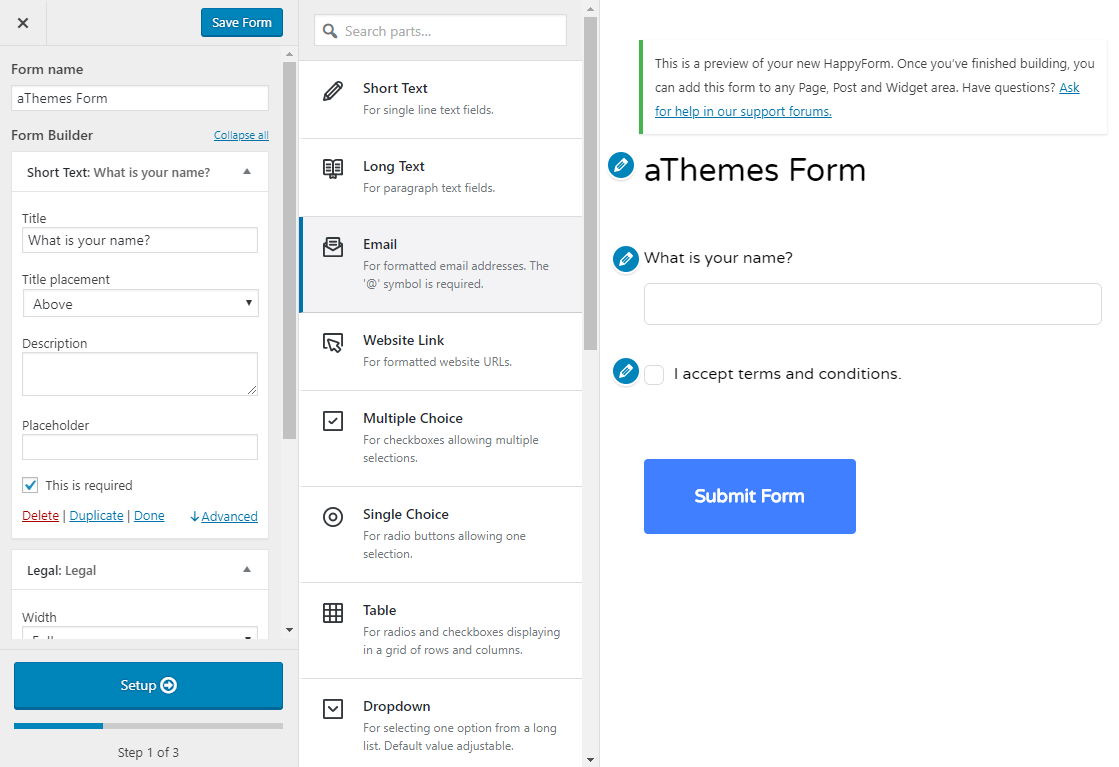Click edit pencil beside name question
This screenshot has width=1119, height=767.
click(626, 259)
